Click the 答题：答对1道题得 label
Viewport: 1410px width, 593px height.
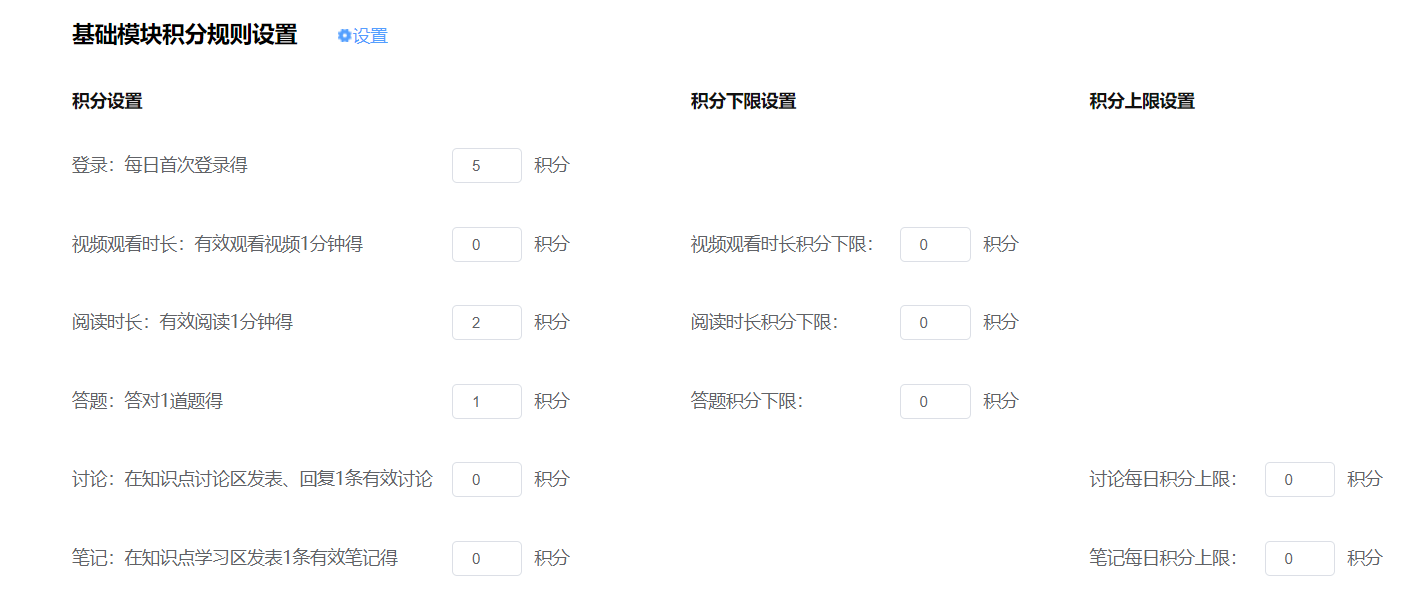coord(147,401)
